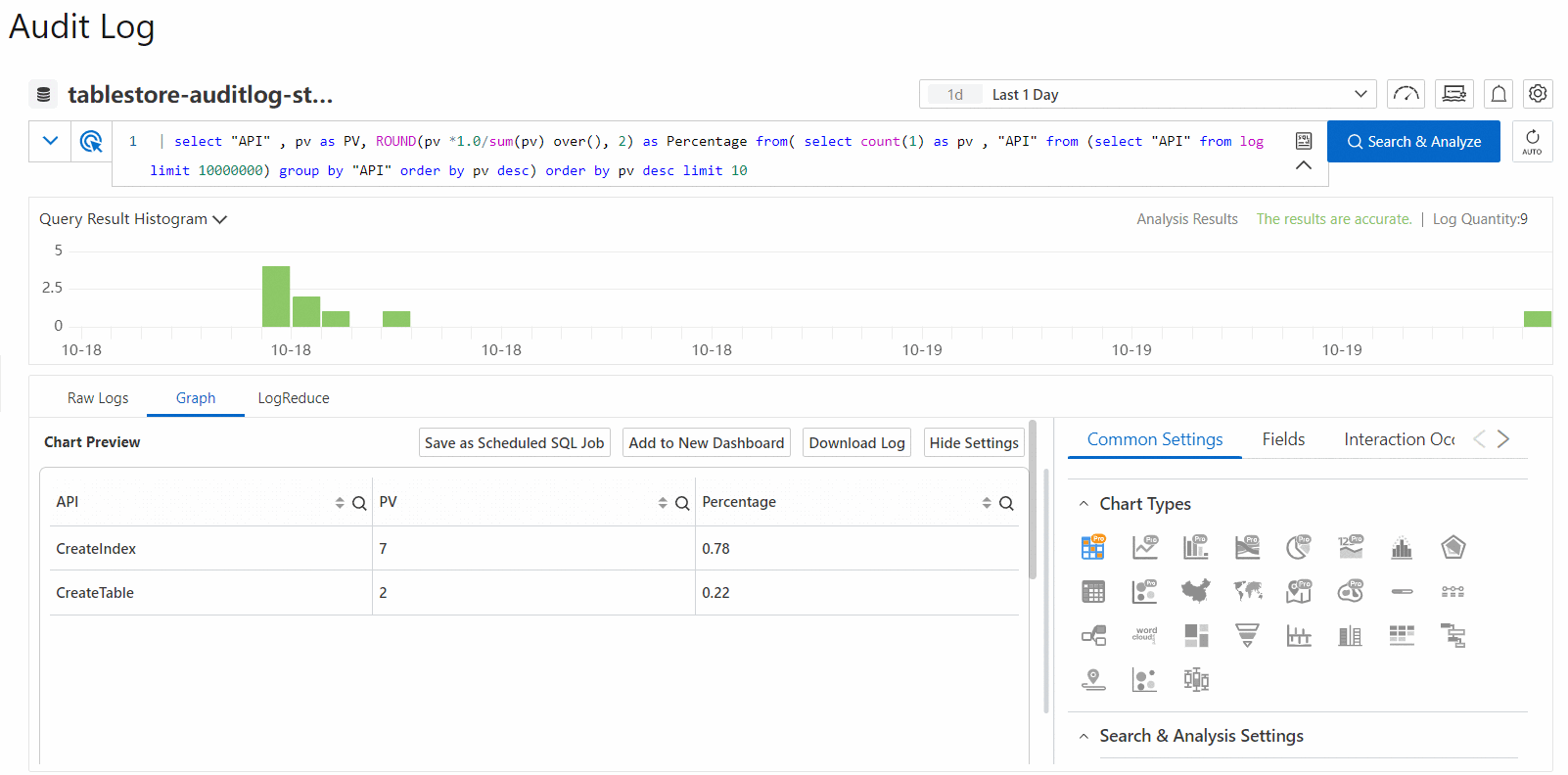Click the tallest green histogram bar
The width and height of the screenshot is (1568, 775).
point(276,296)
